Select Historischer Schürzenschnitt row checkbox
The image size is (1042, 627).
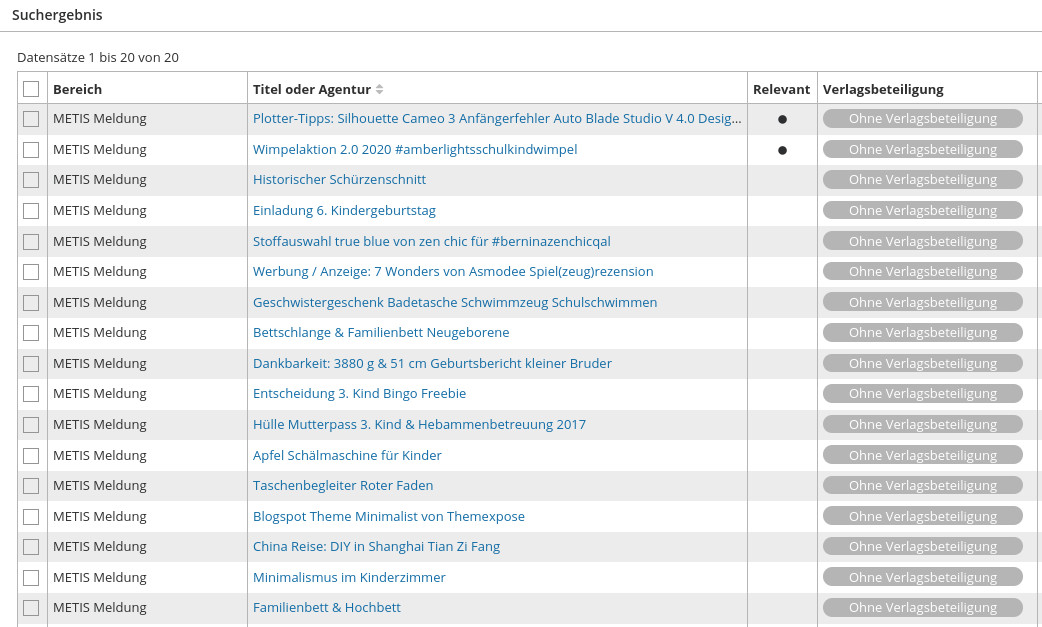click(31, 180)
